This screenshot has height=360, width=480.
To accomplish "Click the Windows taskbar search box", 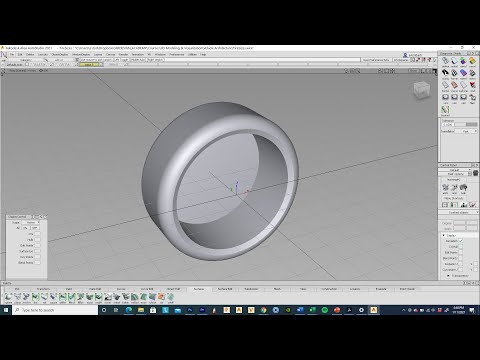I will click(x=55, y=310).
